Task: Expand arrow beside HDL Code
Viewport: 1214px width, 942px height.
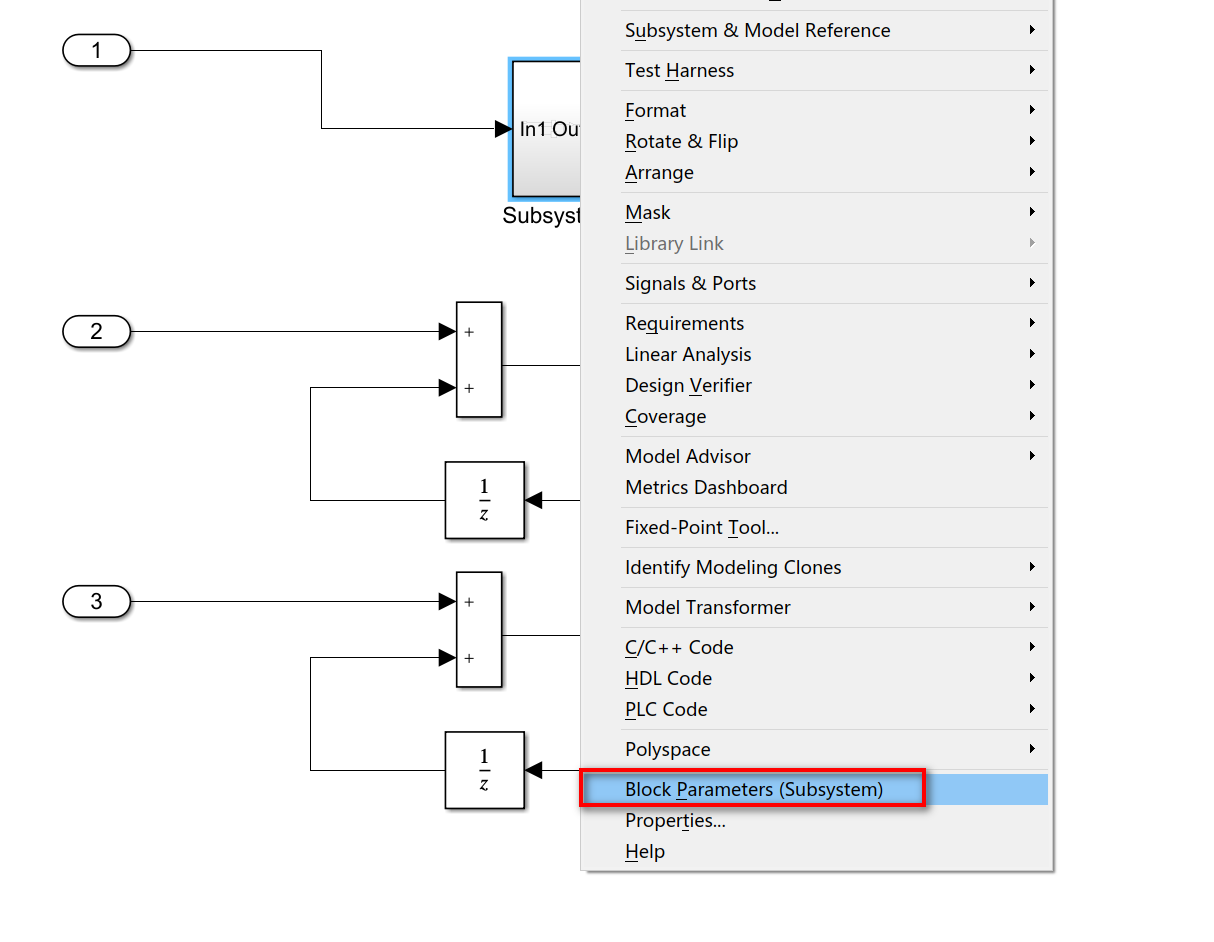Action: pyautogui.click(x=1032, y=678)
